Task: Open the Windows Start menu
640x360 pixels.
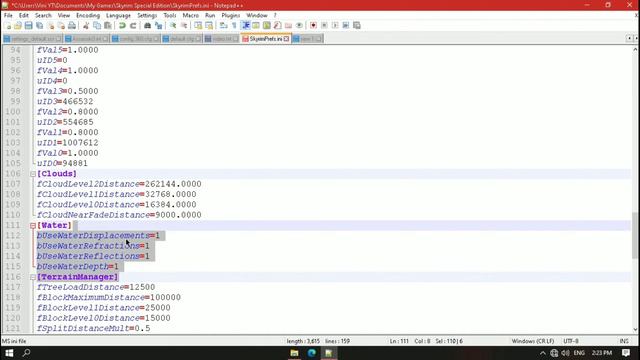Action: (9, 353)
